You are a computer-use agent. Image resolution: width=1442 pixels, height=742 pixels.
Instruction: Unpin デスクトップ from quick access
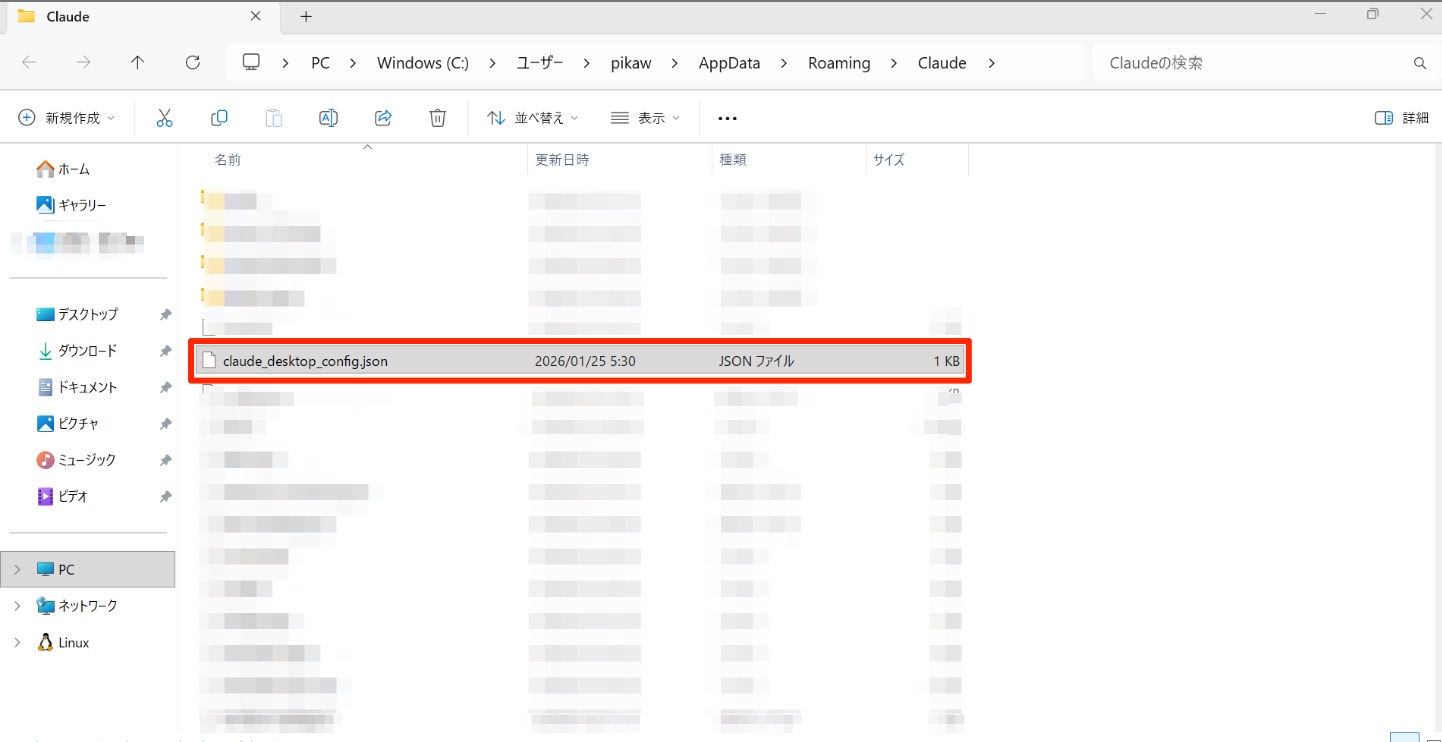click(x=165, y=314)
